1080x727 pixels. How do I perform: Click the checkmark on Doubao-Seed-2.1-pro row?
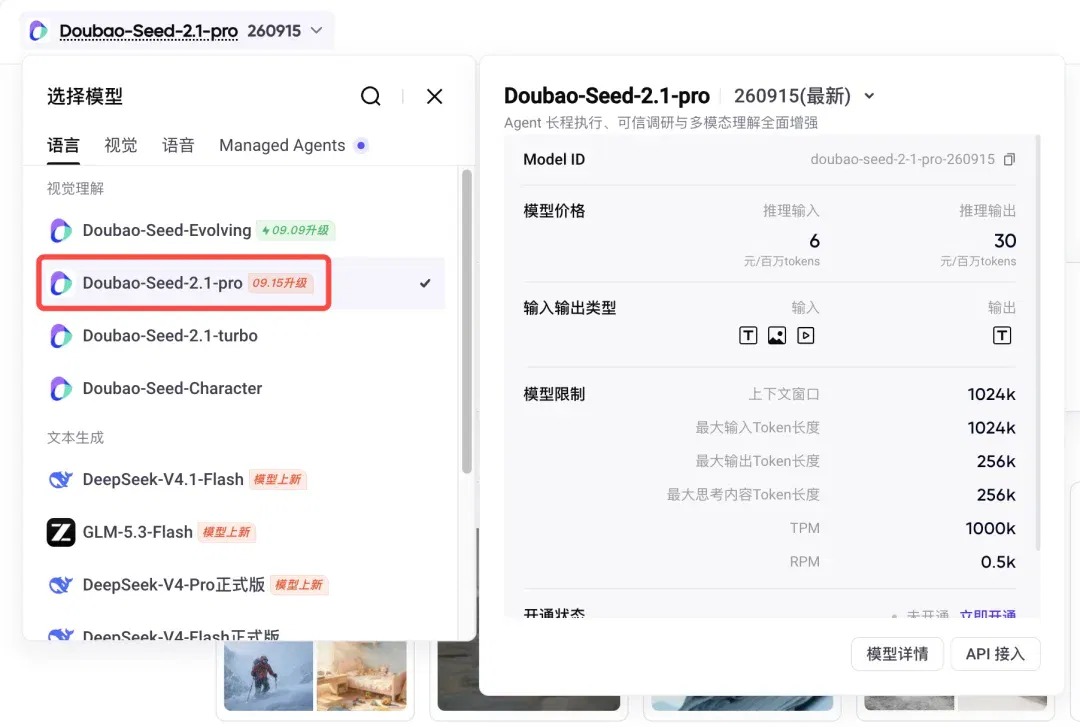425,283
